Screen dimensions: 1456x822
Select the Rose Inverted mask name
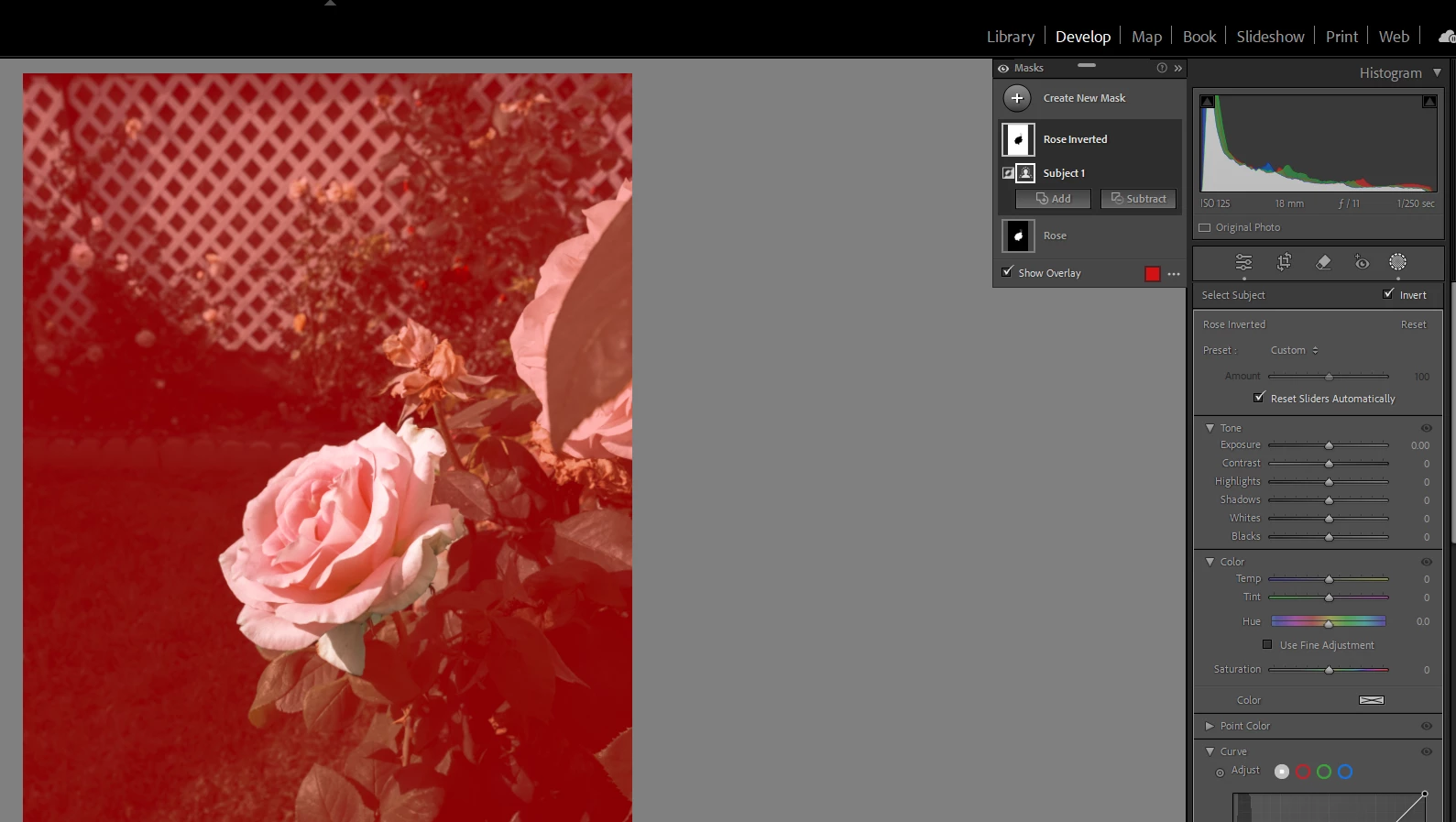(x=1075, y=139)
